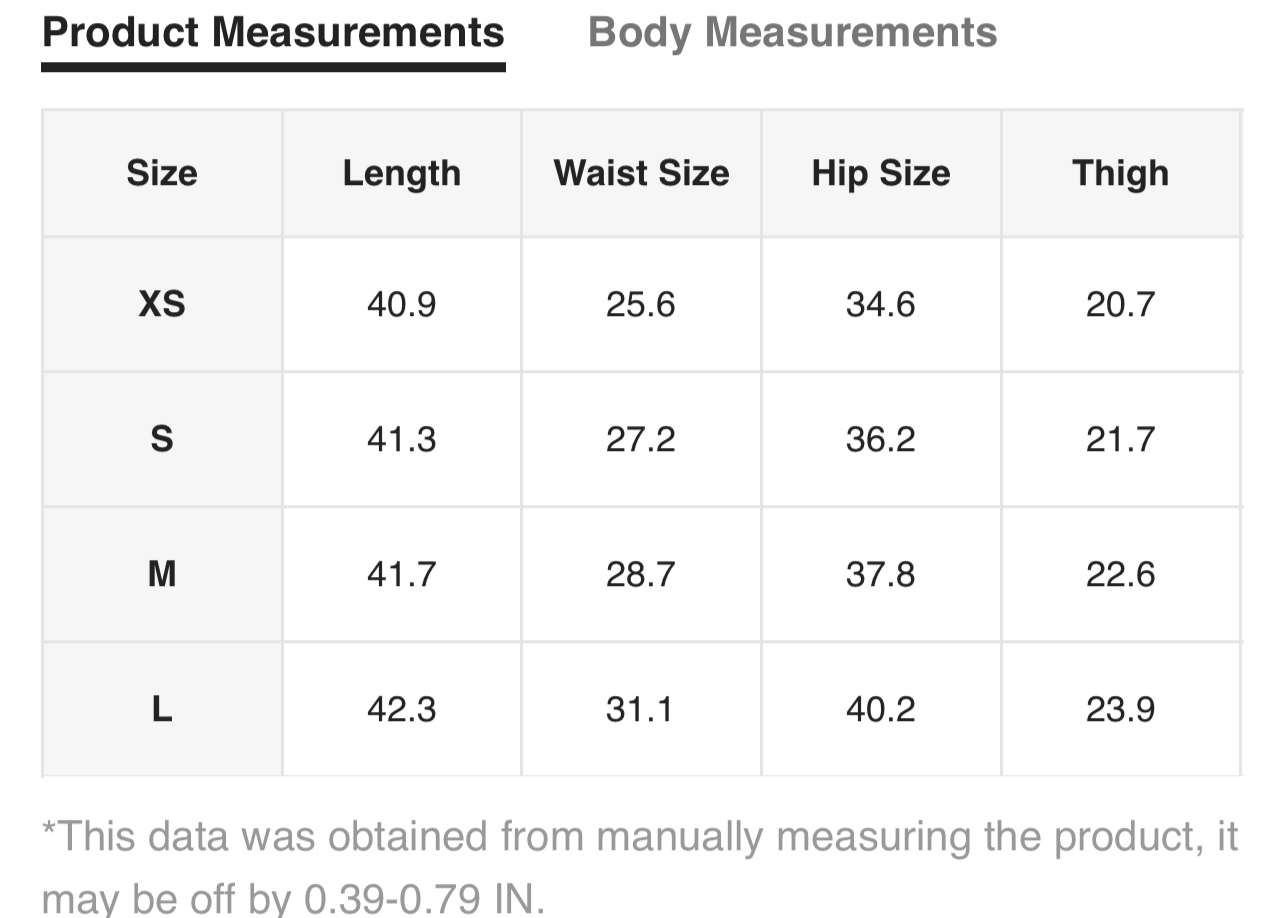Select the S size row label
This screenshot has width=1284, height=918.
pyautogui.click(x=162, y=439)
